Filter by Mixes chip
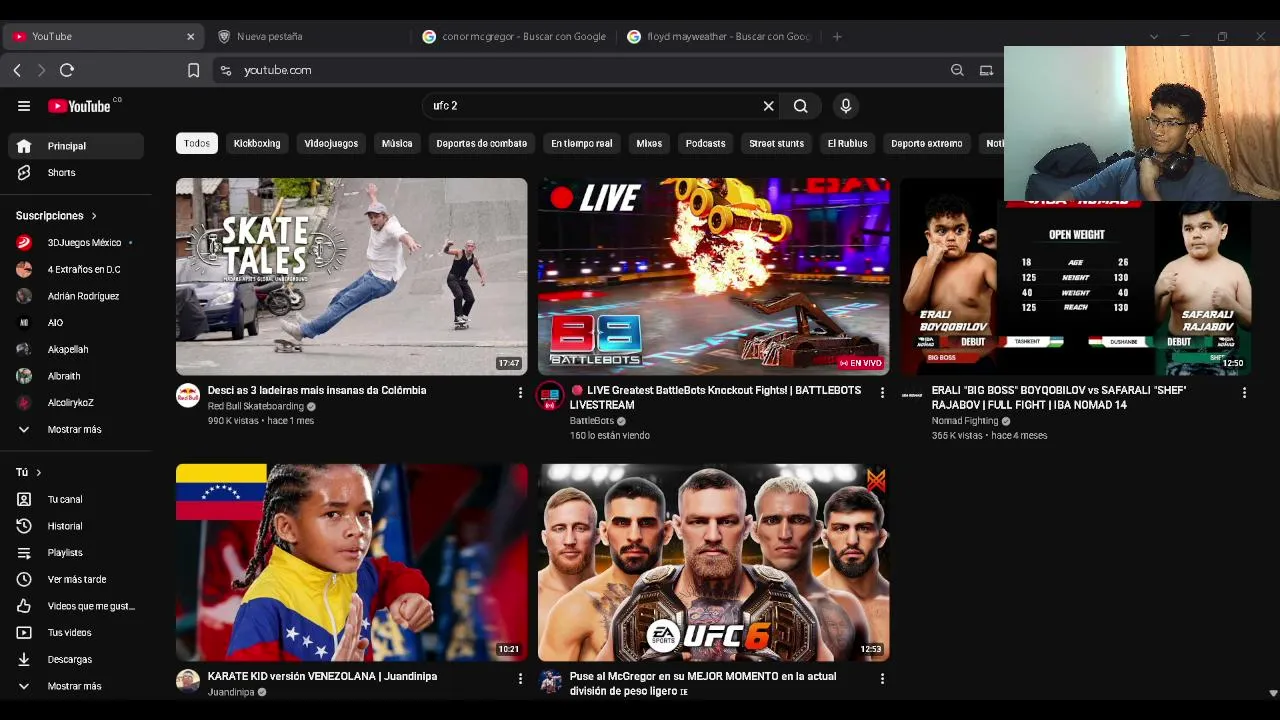1280x720 pixels. [649, 143]
